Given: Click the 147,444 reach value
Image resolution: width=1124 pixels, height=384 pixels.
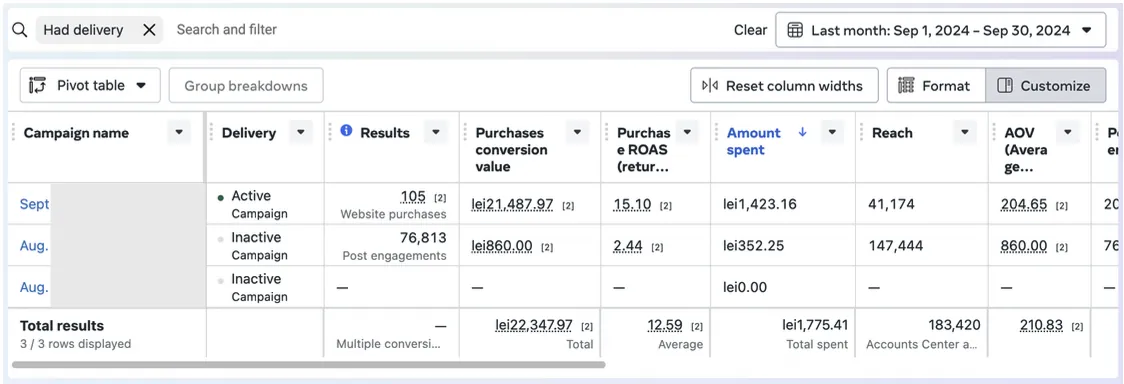Looking at the screenshot, I should (895, 246).
